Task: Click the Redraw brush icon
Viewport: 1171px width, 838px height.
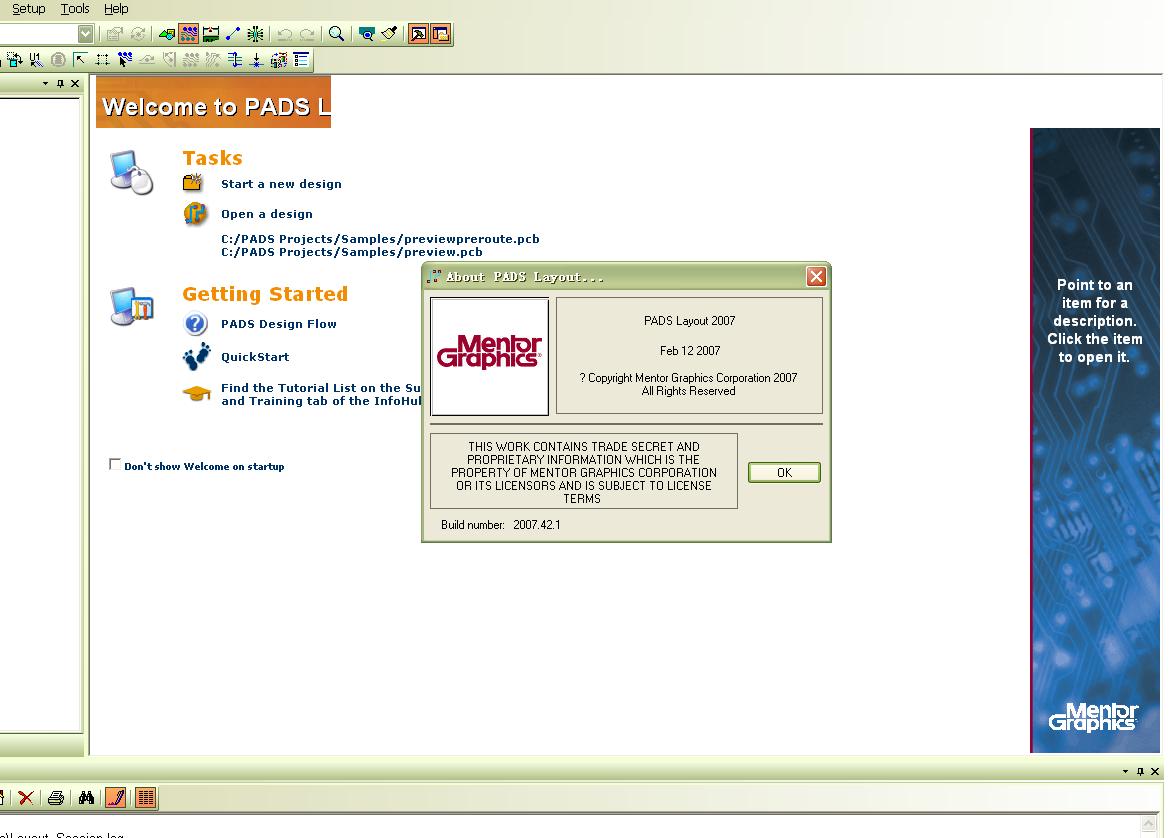Action: (x=389, y=34)
